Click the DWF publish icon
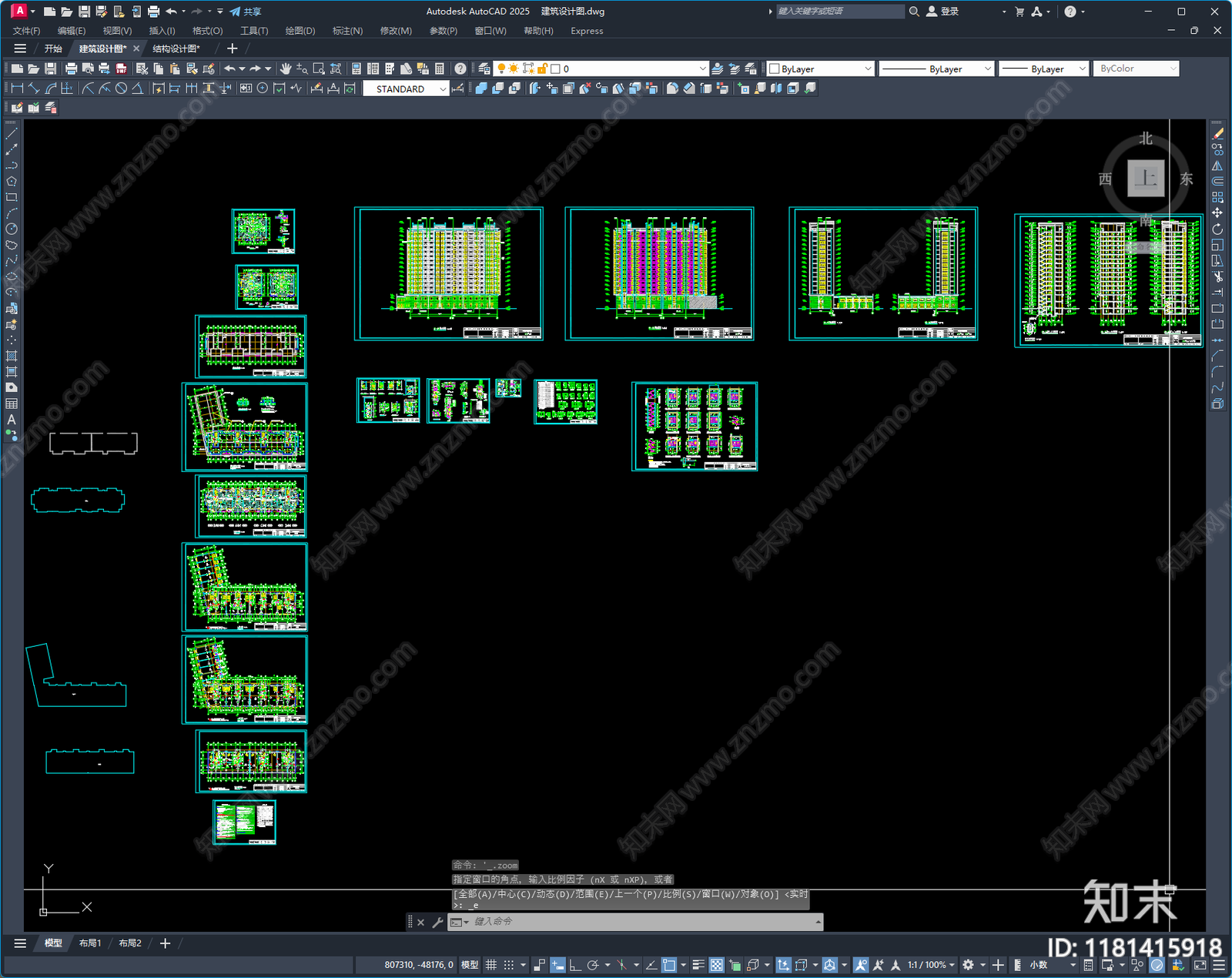The image size is (1232, 978). [121, 69]
